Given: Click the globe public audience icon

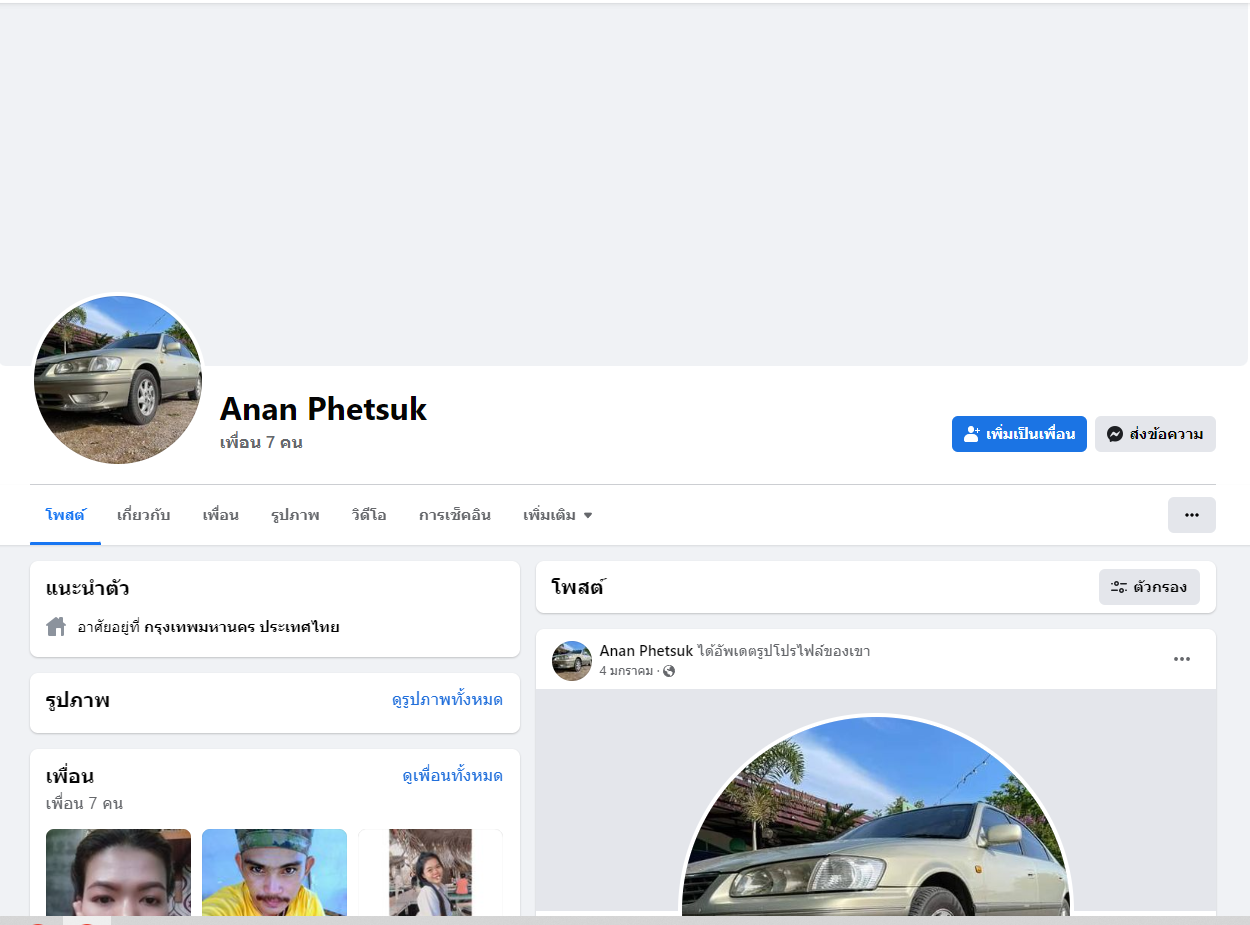Looking at the screenshot, I should pos(669,671).
